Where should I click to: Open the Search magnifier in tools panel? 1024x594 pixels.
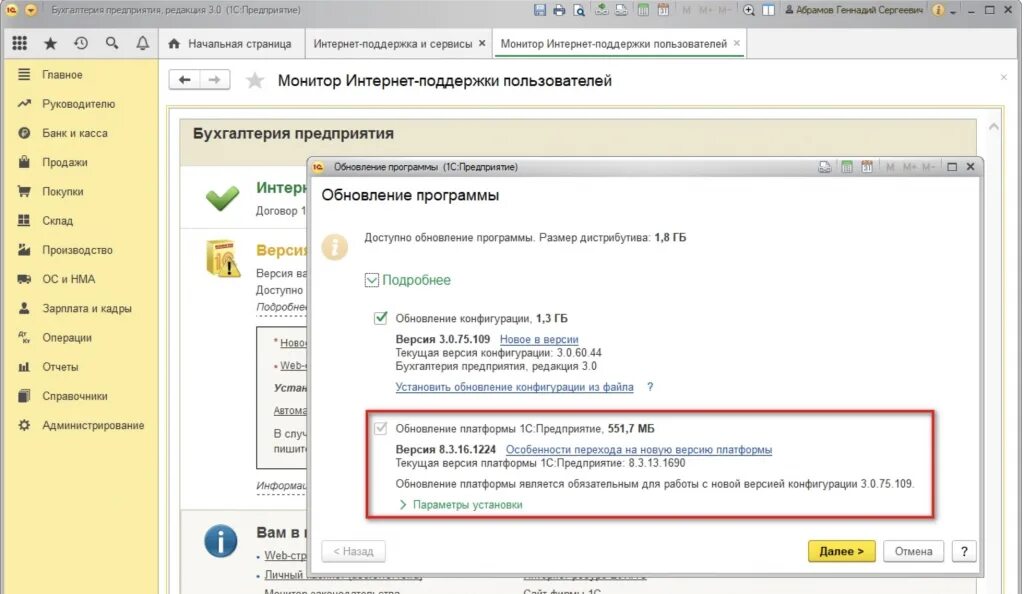112,43
